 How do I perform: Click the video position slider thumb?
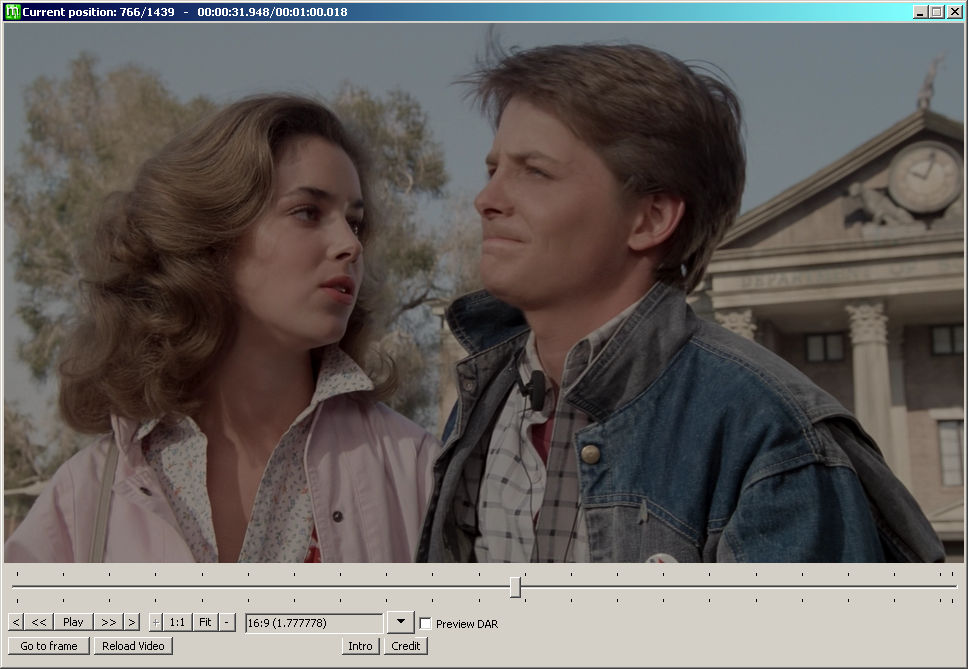[515, 587]
